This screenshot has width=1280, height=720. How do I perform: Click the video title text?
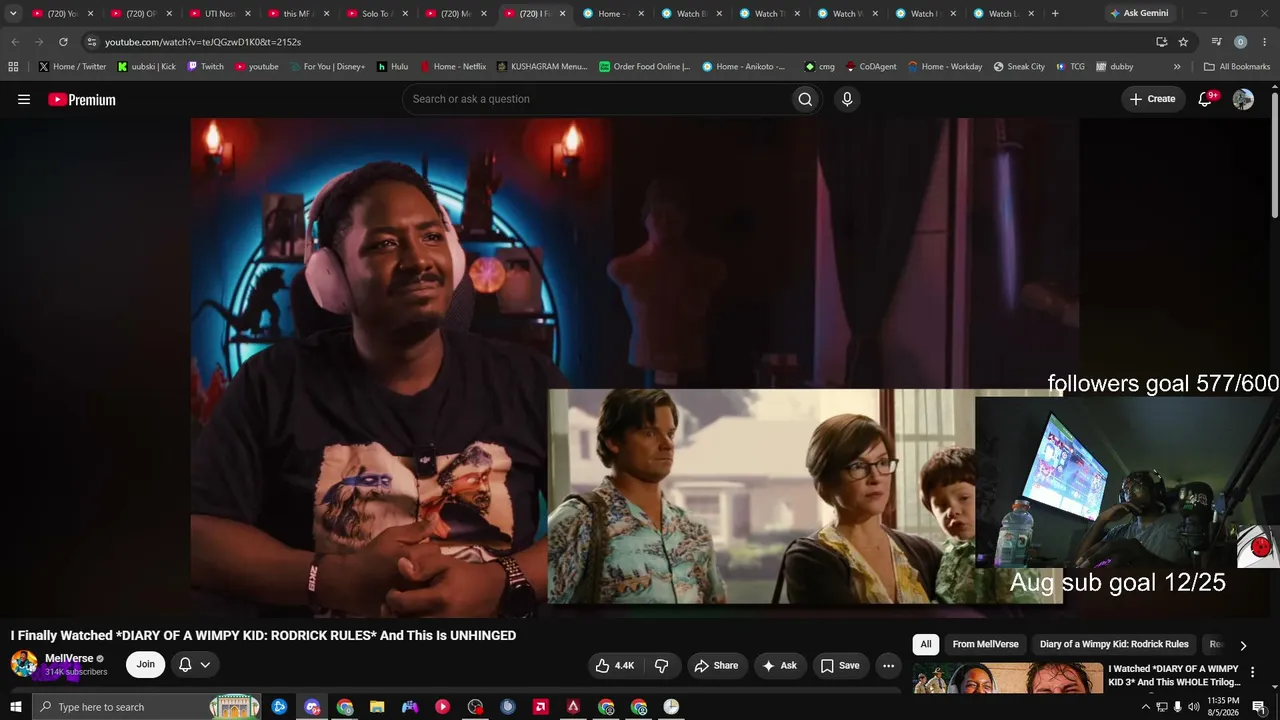pos(263,635)
